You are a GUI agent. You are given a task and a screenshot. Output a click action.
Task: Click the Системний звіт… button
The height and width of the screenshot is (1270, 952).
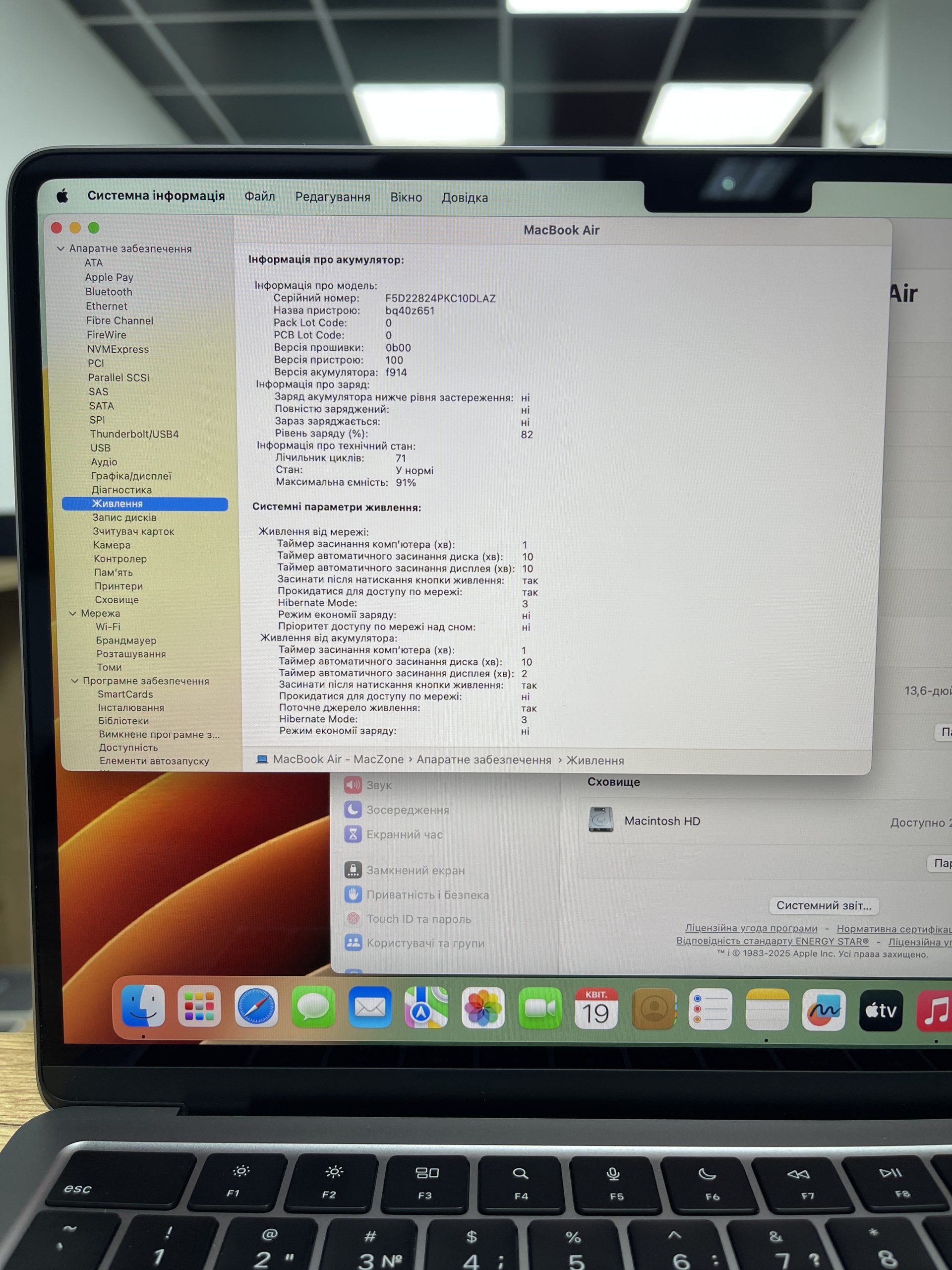pyautogui.click(x=824, y=905)
